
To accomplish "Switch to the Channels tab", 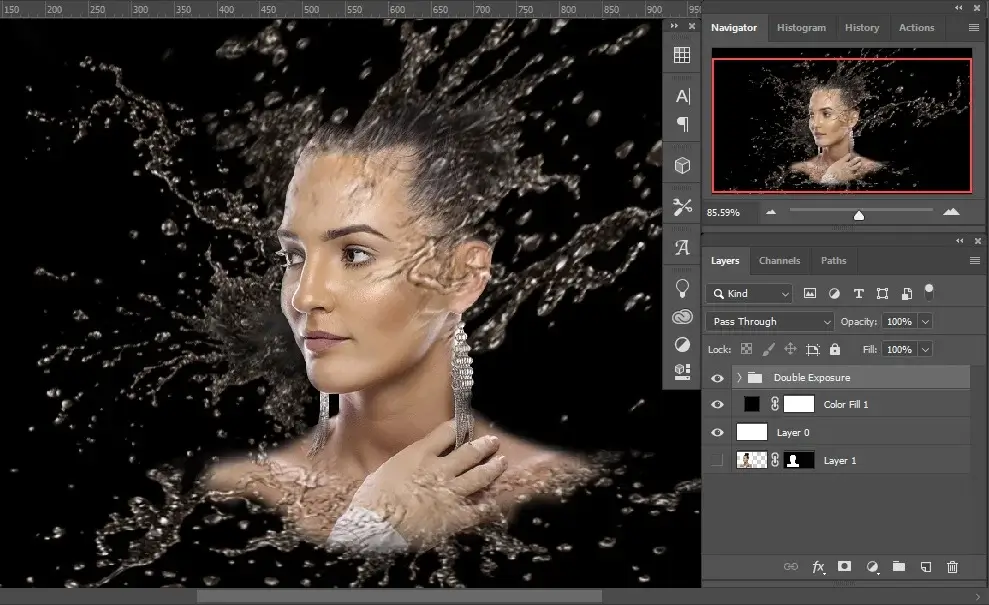I will point(779,260).
